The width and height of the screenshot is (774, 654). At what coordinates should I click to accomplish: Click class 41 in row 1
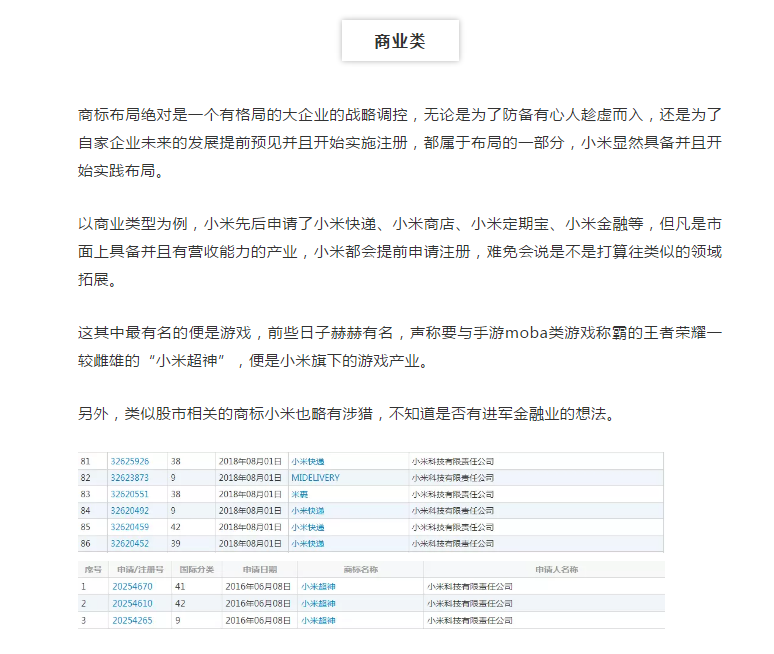180,586
